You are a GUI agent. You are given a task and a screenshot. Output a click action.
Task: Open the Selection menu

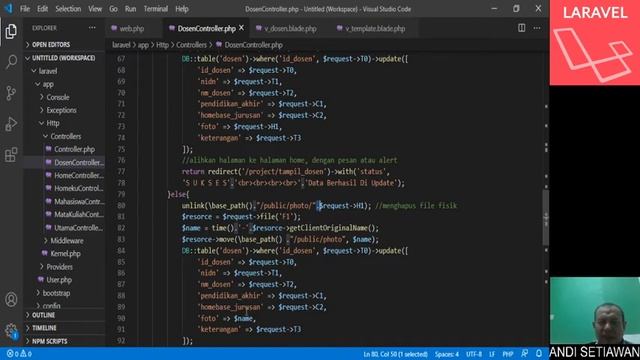pos(68,9)
